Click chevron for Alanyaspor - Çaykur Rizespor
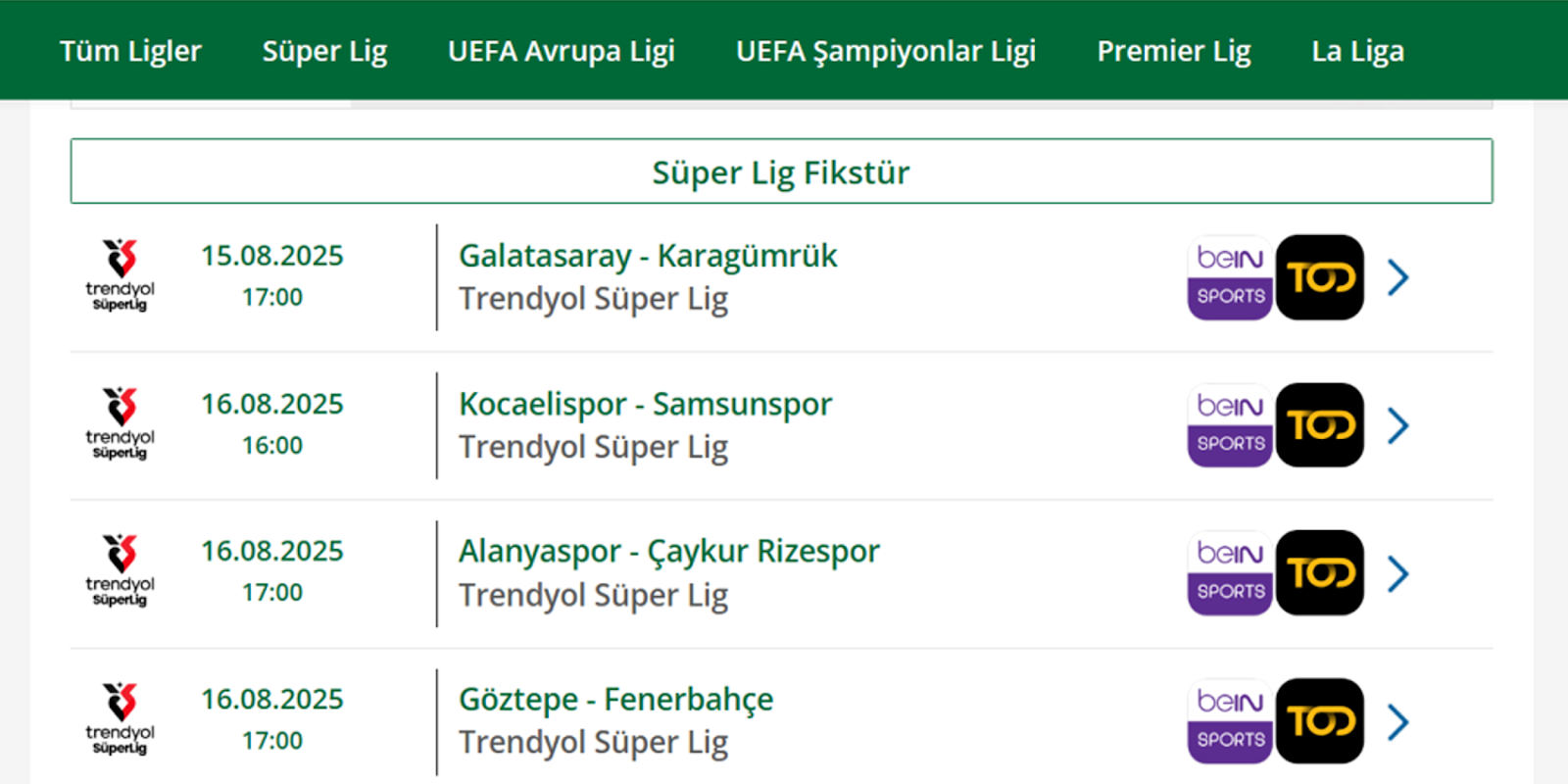Screen dimensions: 1568x784 click(x=1398, y=573)
